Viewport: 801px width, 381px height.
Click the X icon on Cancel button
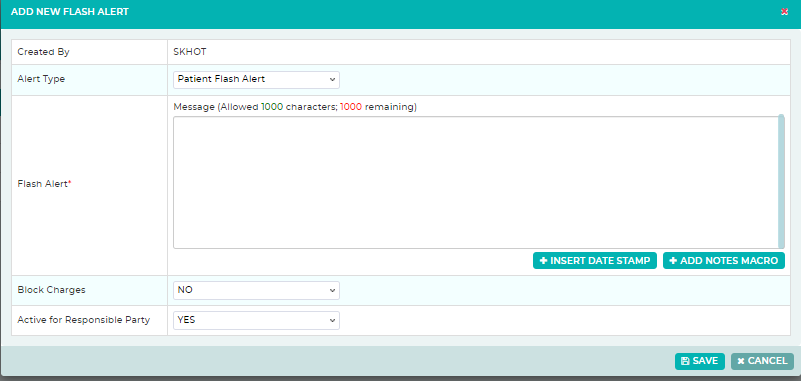click(741, 361)
